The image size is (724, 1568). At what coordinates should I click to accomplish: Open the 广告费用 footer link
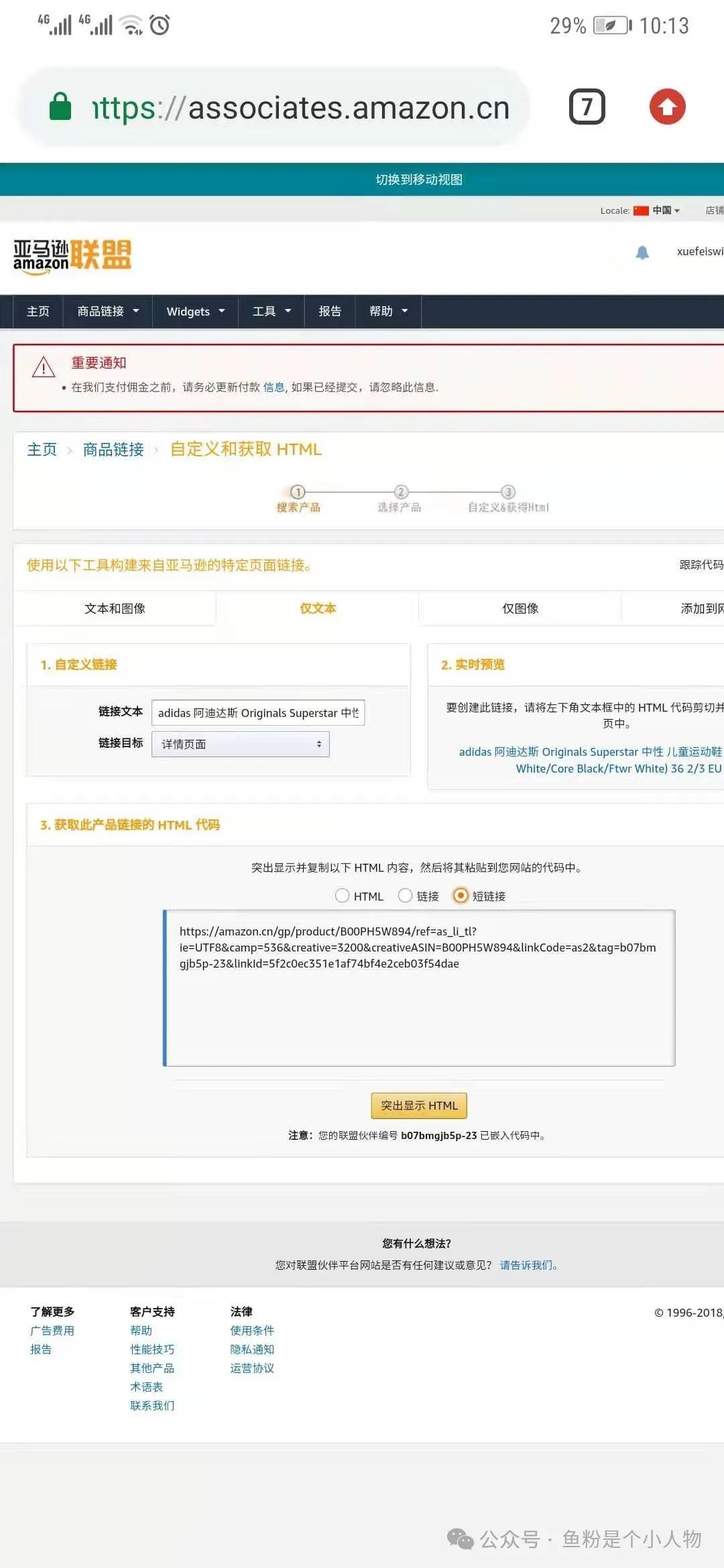[x=52, y=1331]
